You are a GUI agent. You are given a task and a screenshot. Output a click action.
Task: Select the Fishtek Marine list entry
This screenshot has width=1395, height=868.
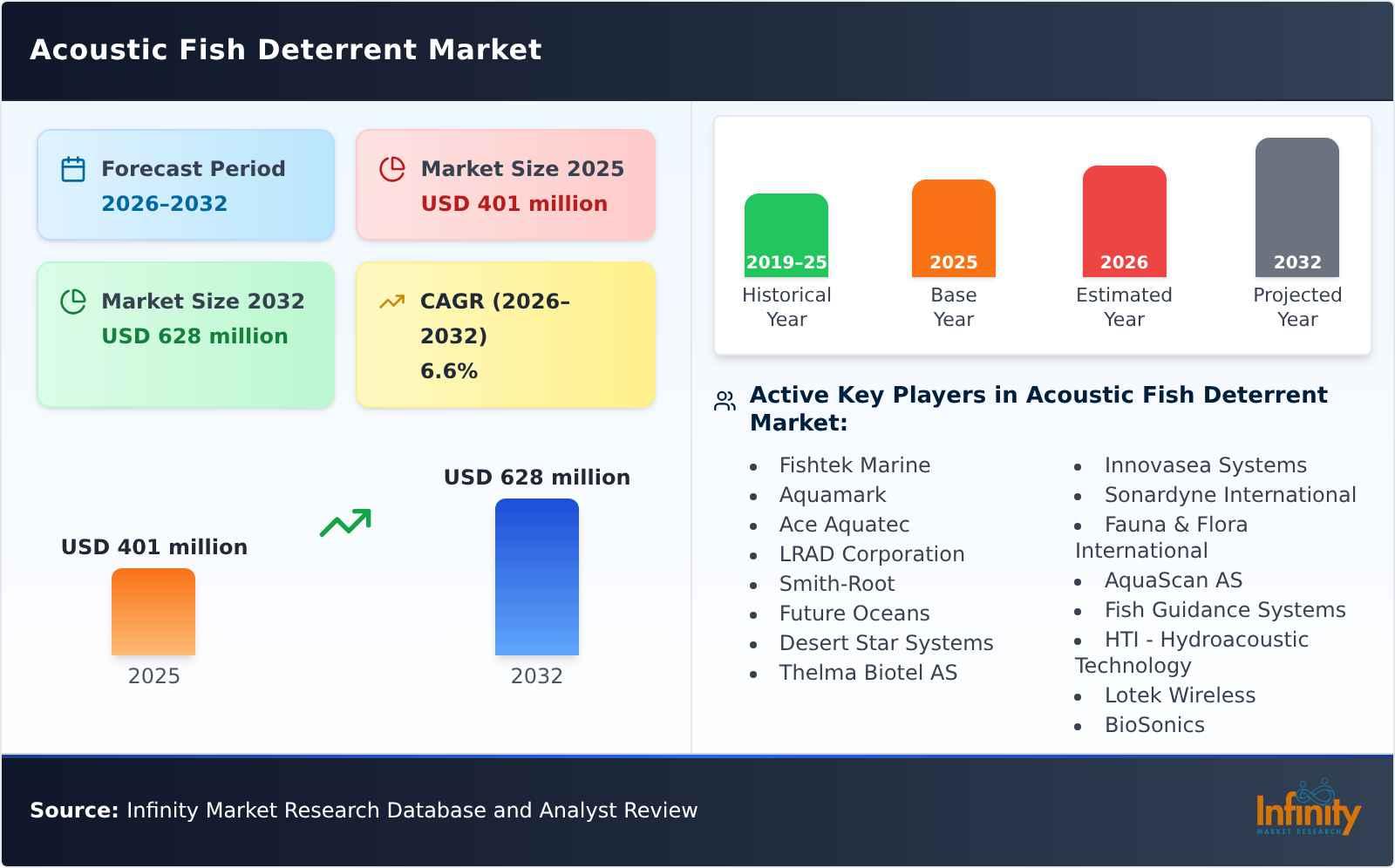(854, 465)
